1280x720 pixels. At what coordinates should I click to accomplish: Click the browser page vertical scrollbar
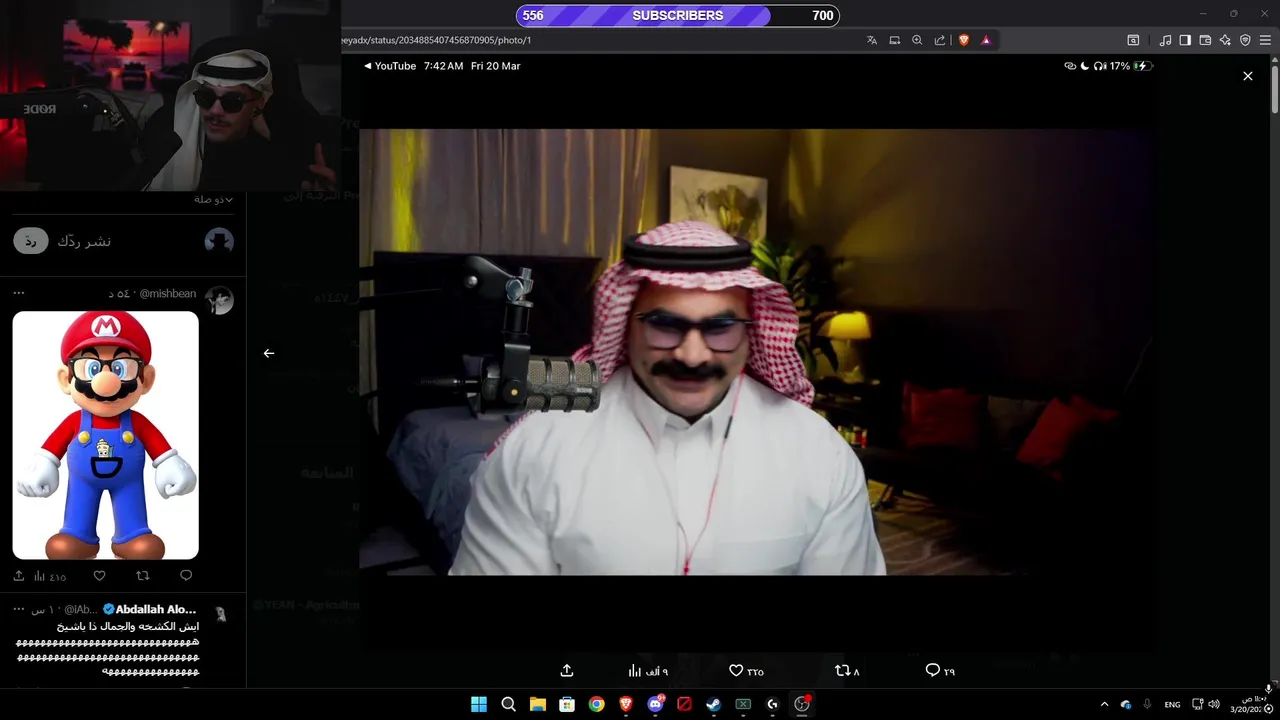[x=1275, y=90]
